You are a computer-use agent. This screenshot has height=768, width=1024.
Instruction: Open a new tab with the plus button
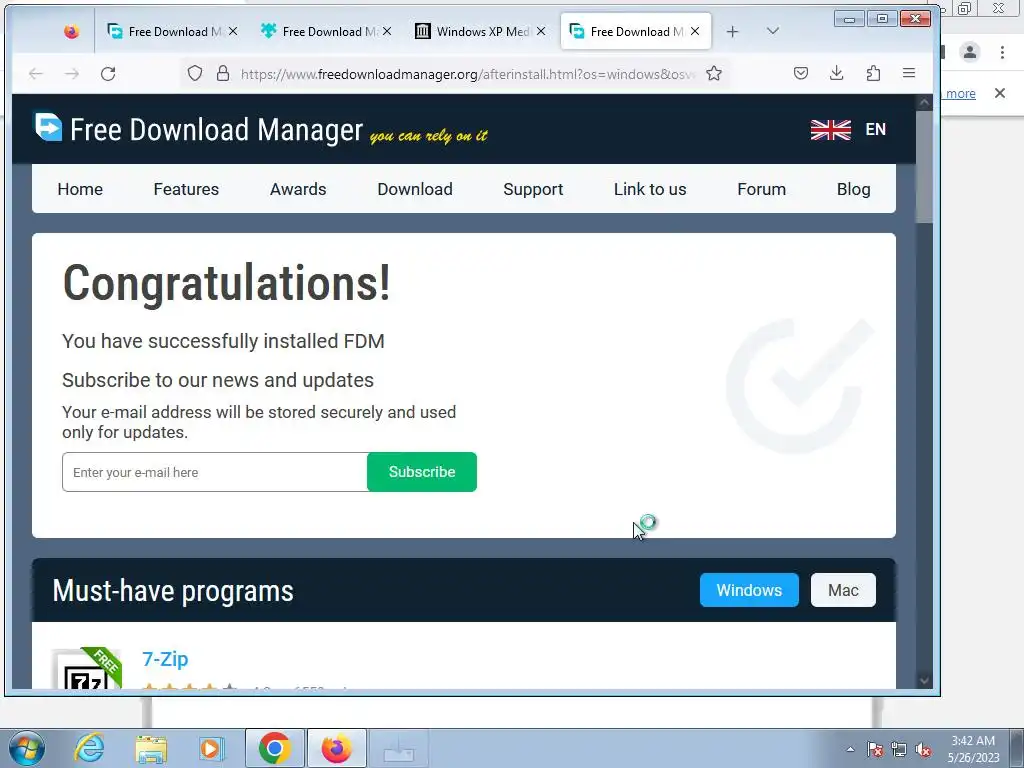pyautogui.click(x=732, y=31)
